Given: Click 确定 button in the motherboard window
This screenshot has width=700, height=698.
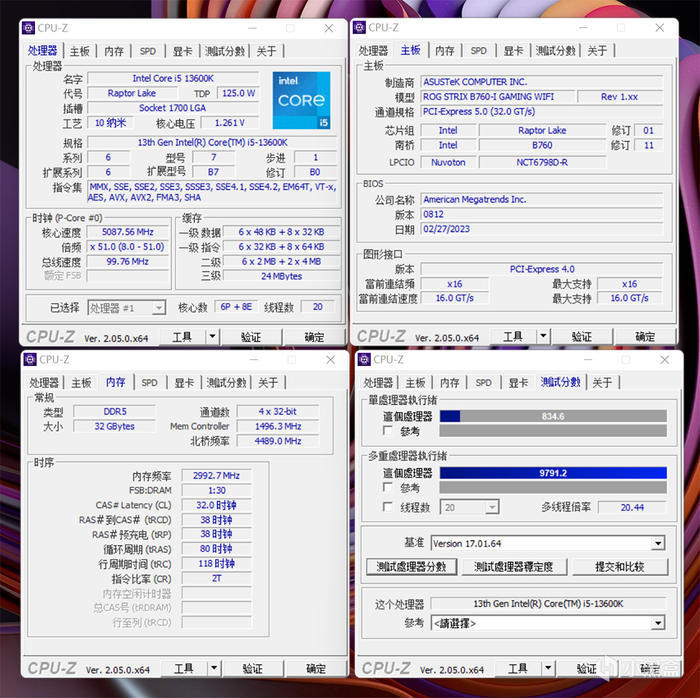Looking at the screenshot, I should point(645,337).
